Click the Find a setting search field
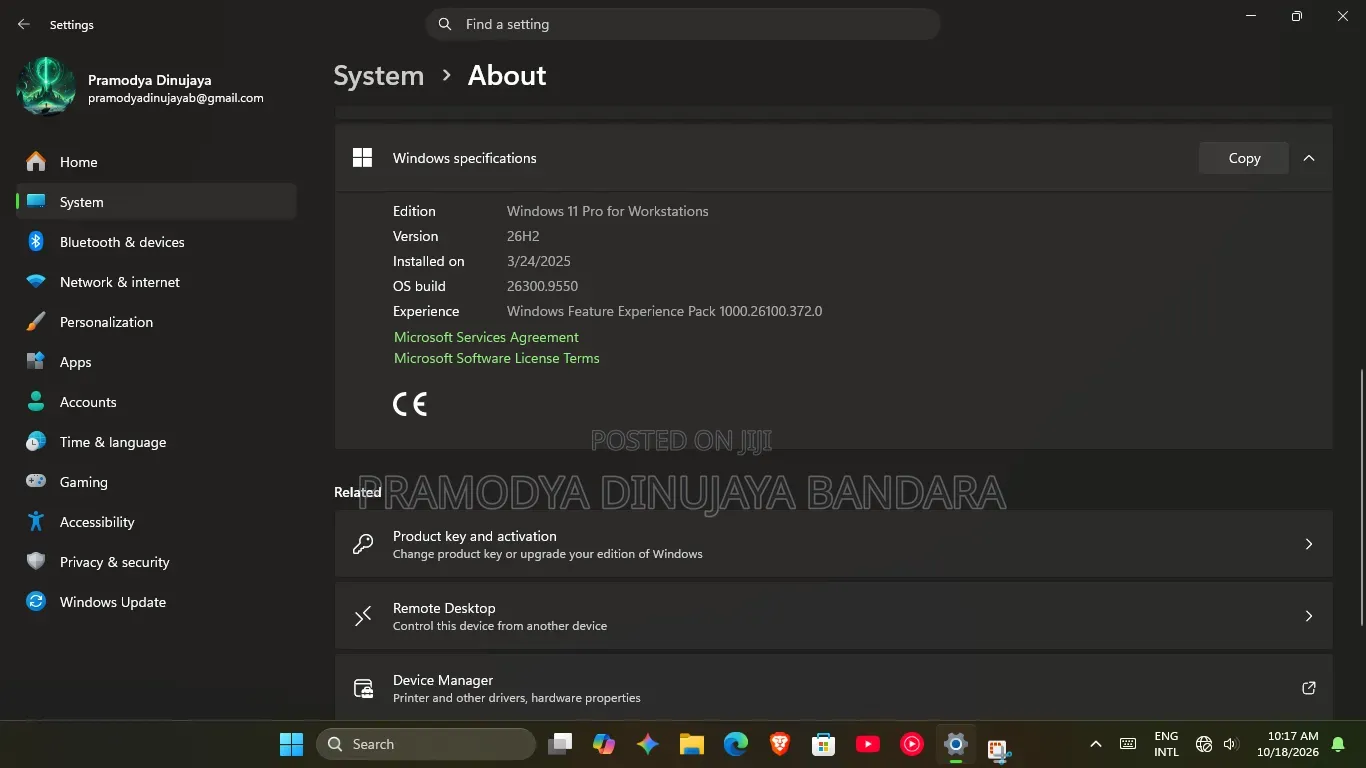 683,24
